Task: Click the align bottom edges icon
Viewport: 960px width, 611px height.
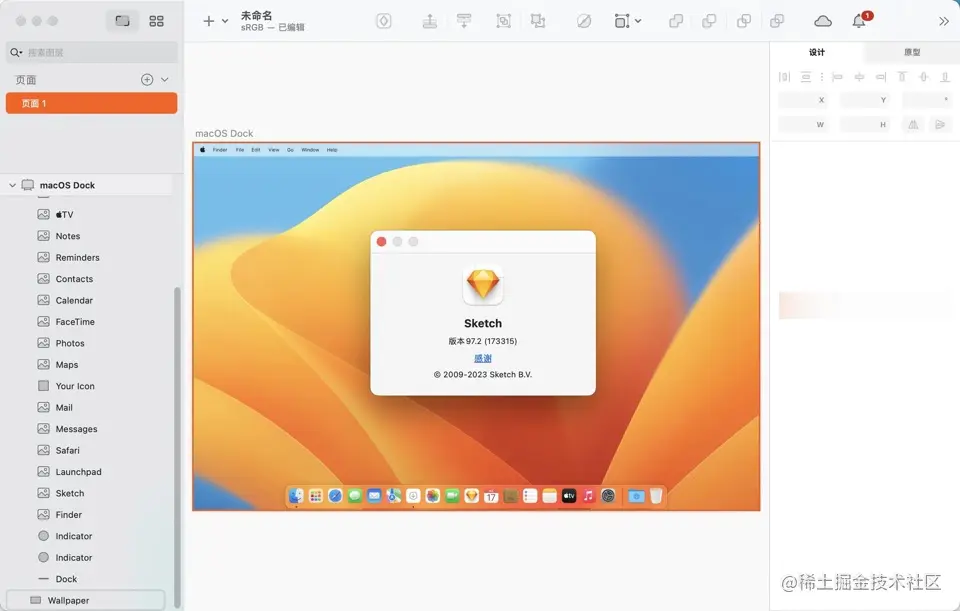Action: click(945, 77)
